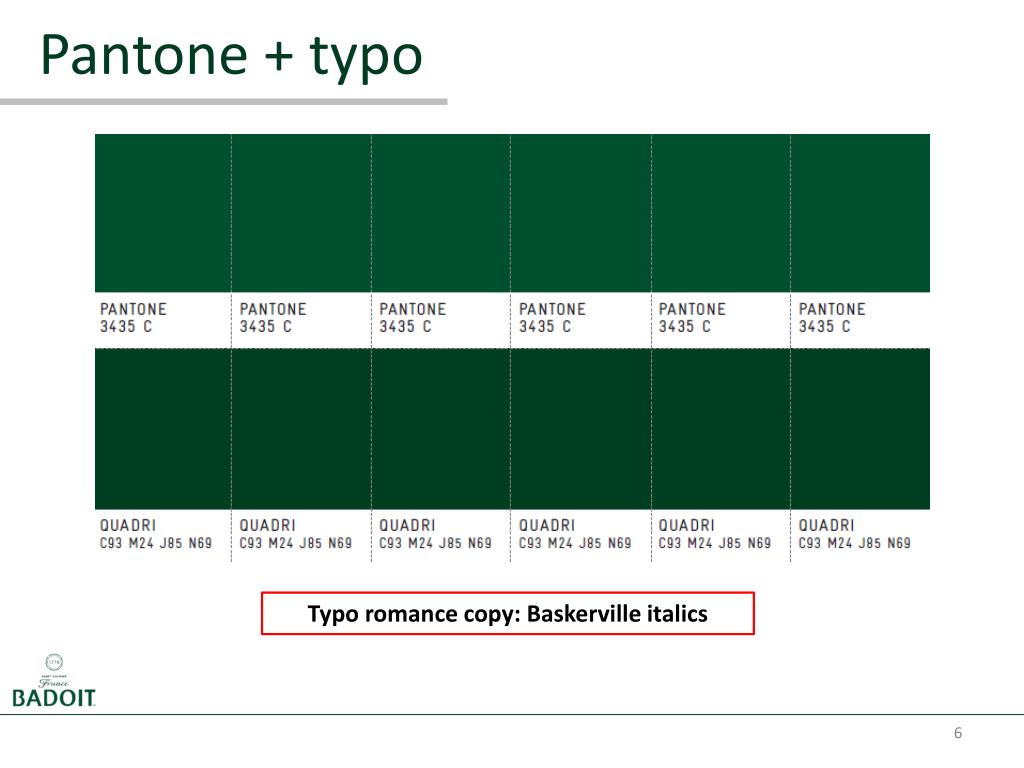Pick the leftmost PANTONE 3435 C green swatch
This screenshot has height=768, width=1024.
point(163,213)
